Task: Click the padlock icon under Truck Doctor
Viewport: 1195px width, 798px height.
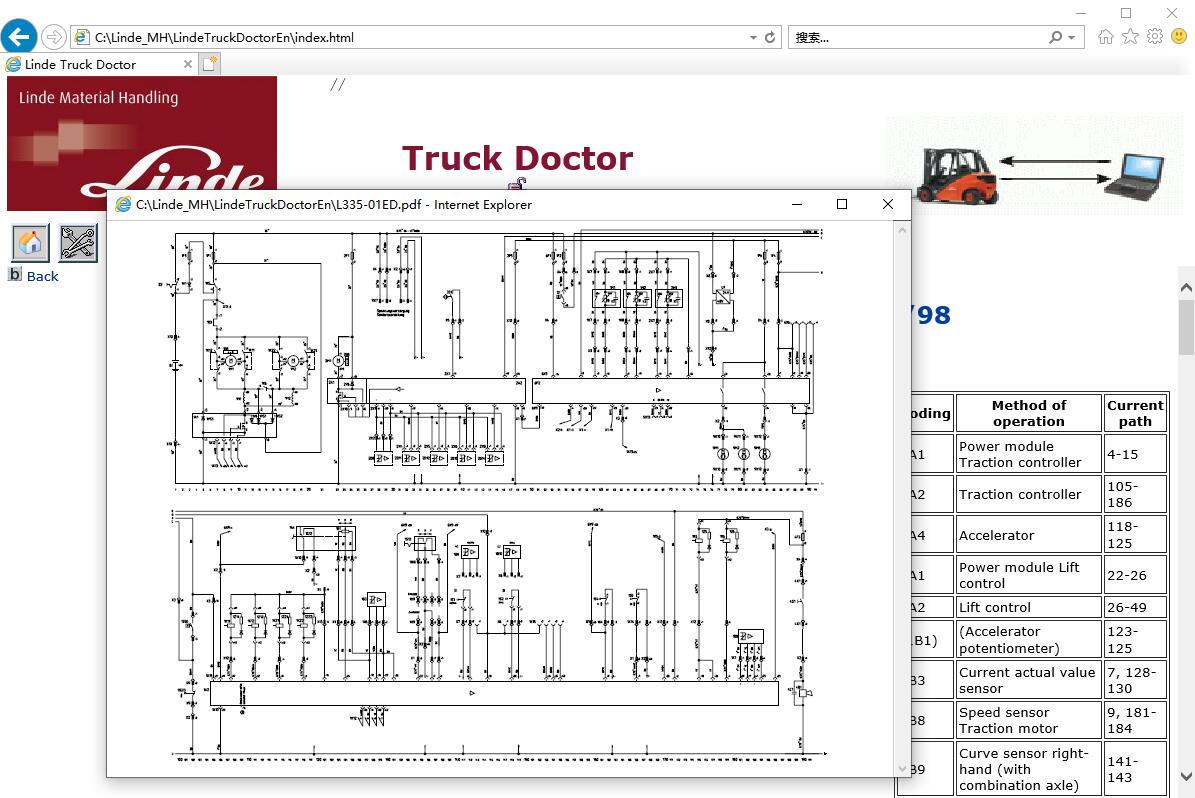Action: click(518, 183)
